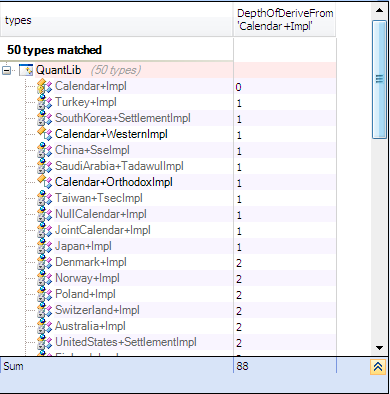Click the Calendar+Impl class icon

[45, 86]
